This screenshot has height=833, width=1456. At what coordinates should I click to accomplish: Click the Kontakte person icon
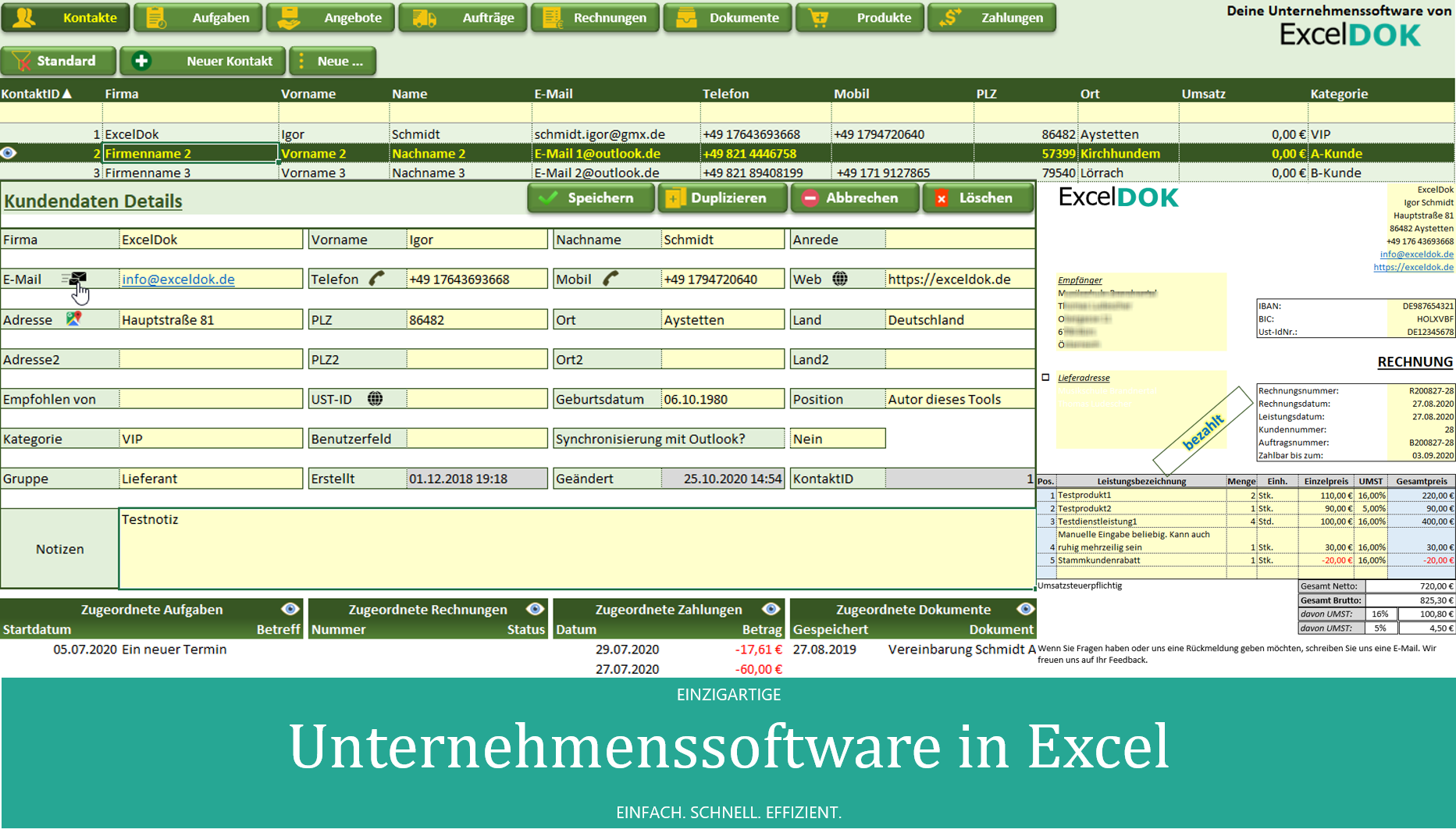click(x=24, y=17)
